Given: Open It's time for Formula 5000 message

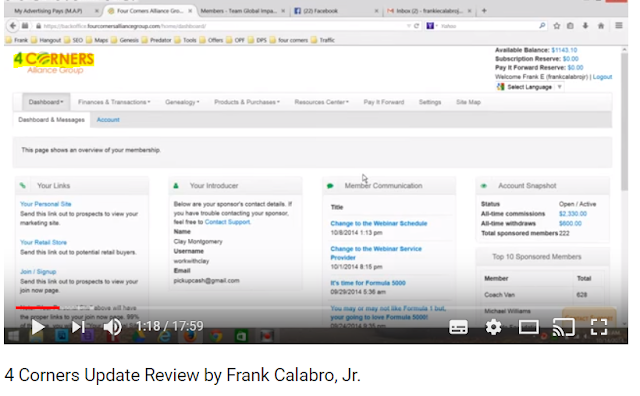Looking at the screenshot, I should click(368, 283).
